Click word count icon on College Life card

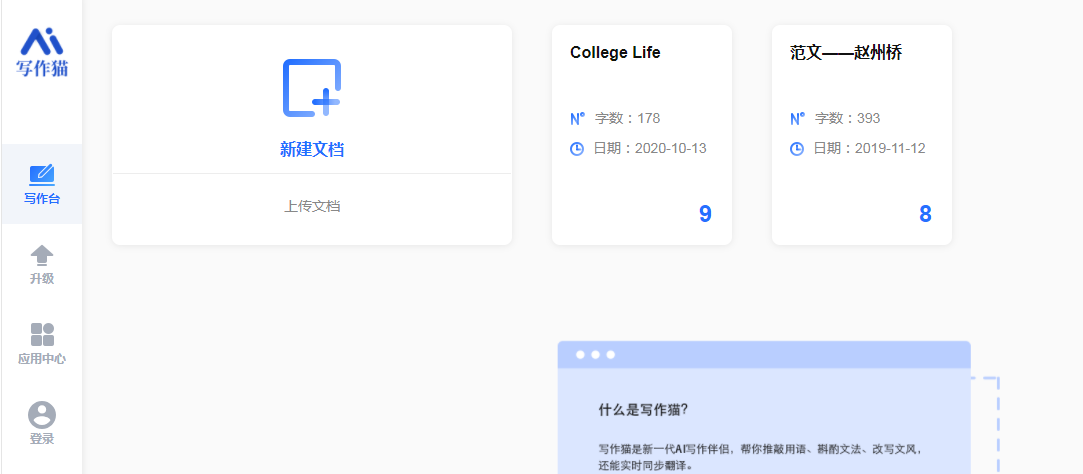point(577,119)
